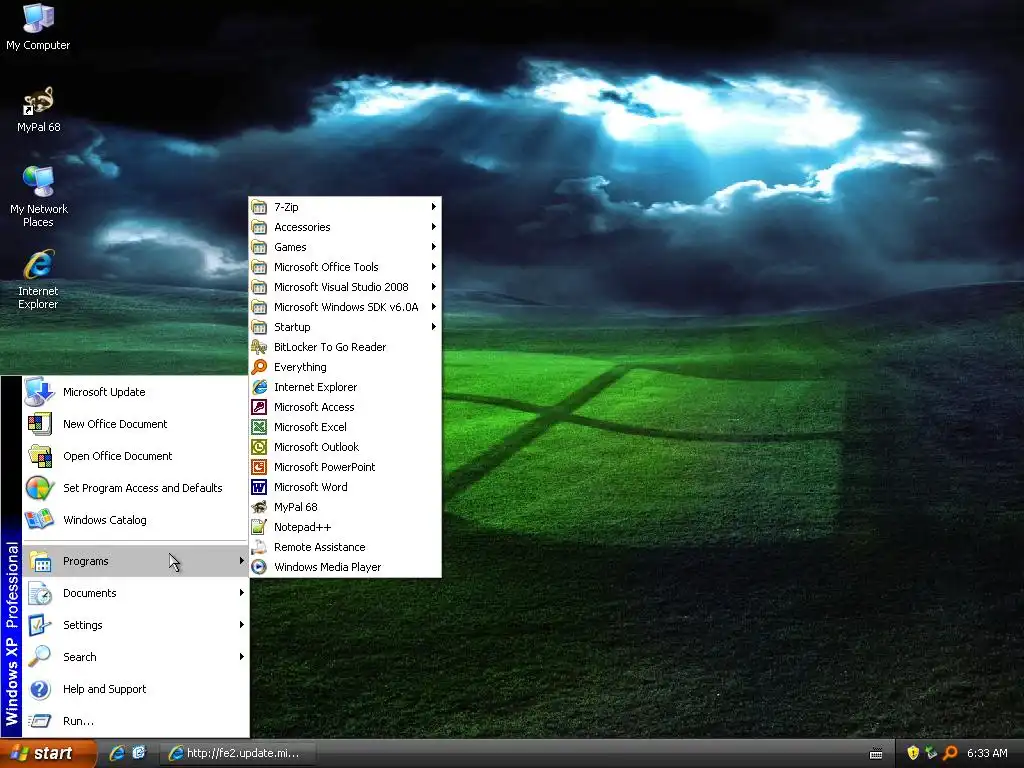Expand the Microsoft Windows SDK v6.0A arrow
This screenshot has width=1024, height=768.
[x=434, y=307]
